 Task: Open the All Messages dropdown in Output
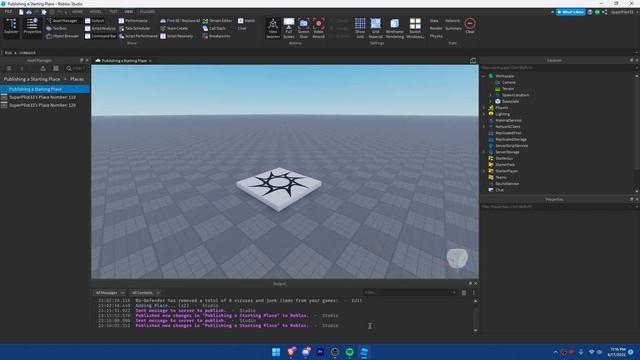point(110,293)
